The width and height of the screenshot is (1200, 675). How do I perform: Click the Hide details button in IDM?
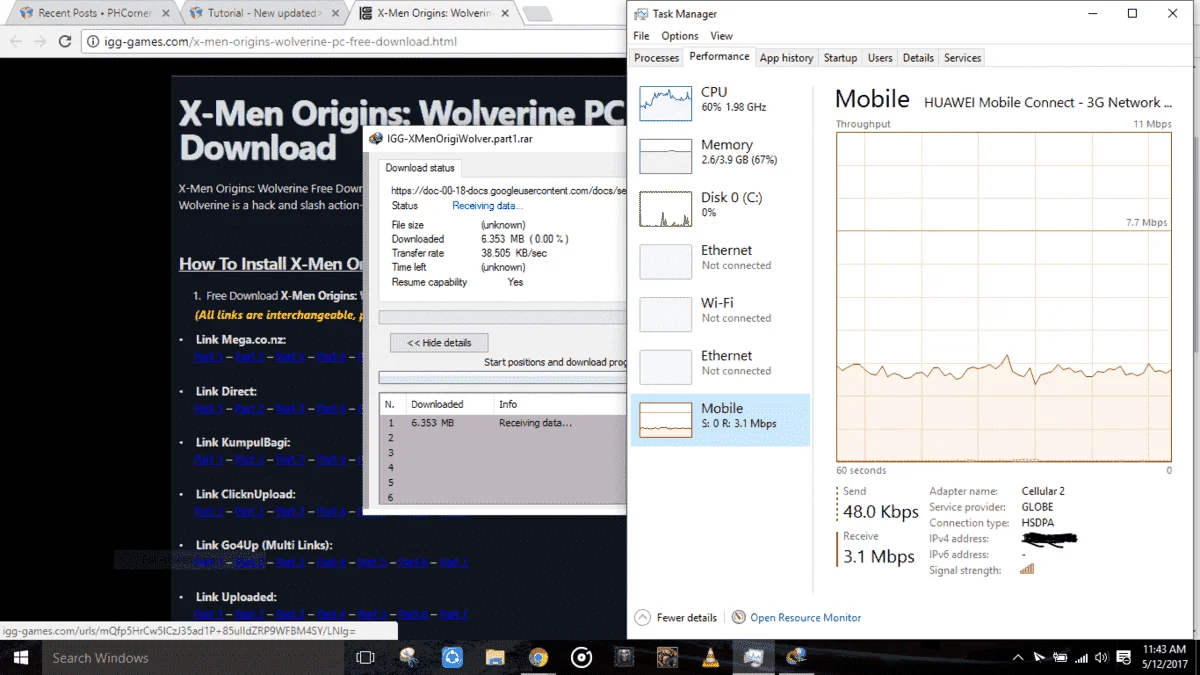[439, 343]
